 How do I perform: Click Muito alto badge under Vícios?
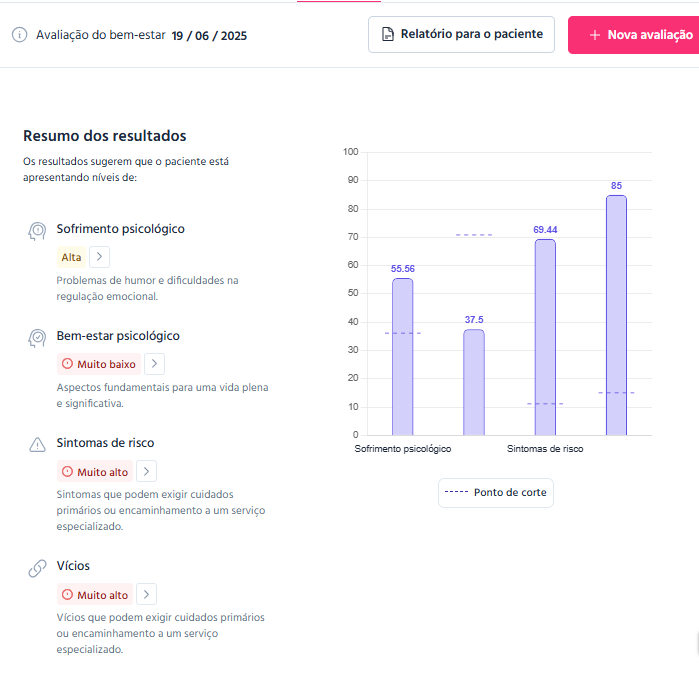click(x=95, y=594)
